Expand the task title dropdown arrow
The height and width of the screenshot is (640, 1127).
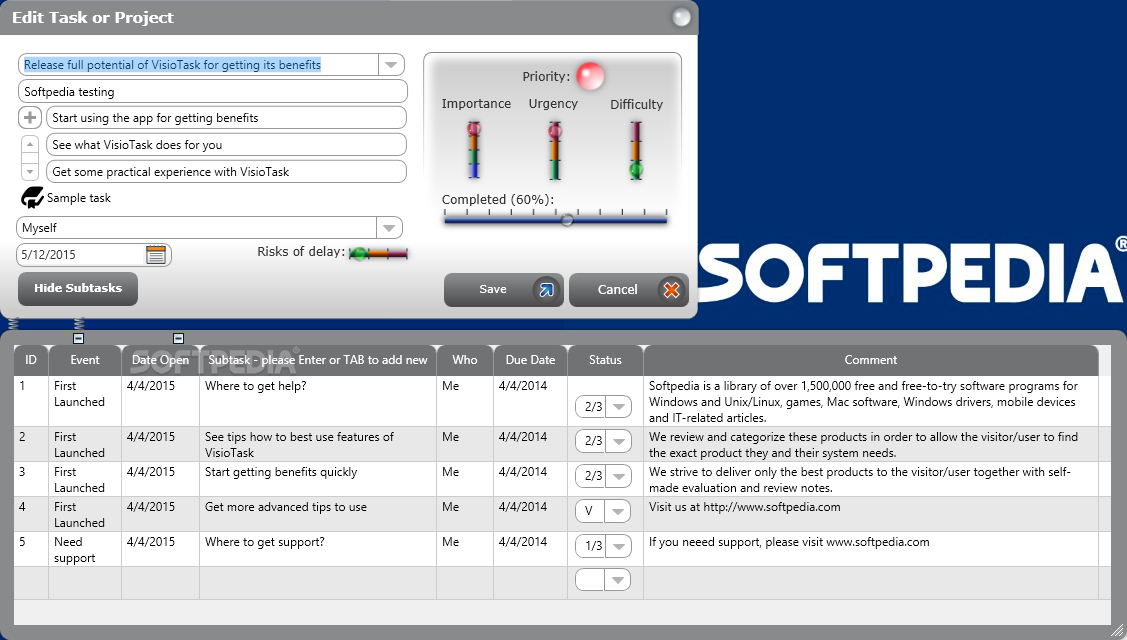(x=390, y=65)
